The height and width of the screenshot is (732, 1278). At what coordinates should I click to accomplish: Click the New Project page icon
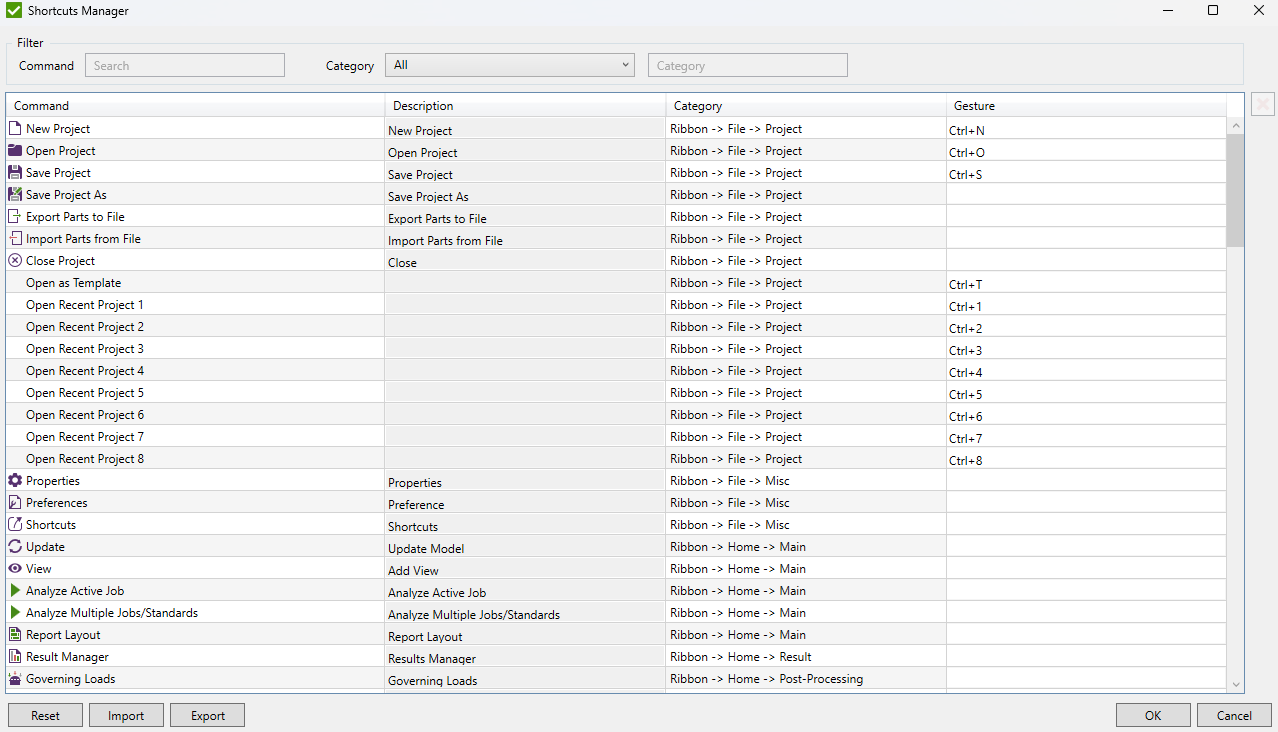[15, 128]
